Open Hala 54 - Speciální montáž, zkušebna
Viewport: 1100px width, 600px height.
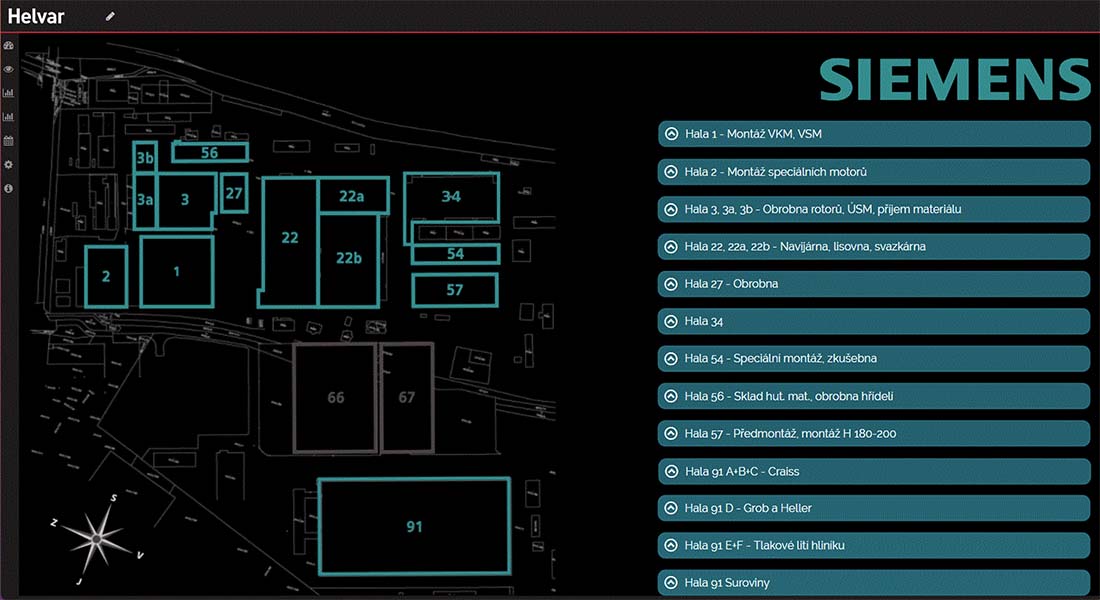pyautogui.click(x=873, y=359)
